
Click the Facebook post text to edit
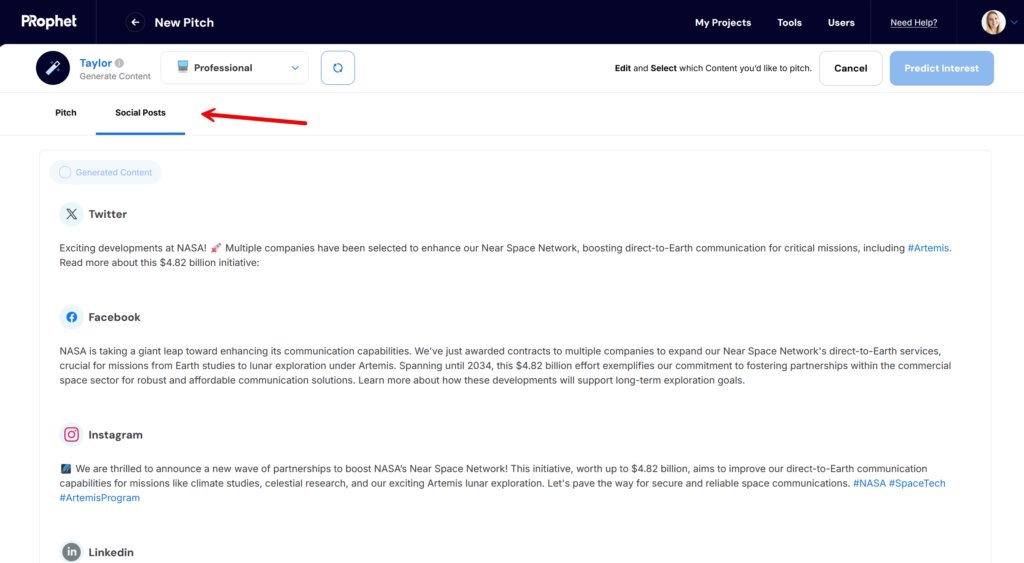click(505, 366)
